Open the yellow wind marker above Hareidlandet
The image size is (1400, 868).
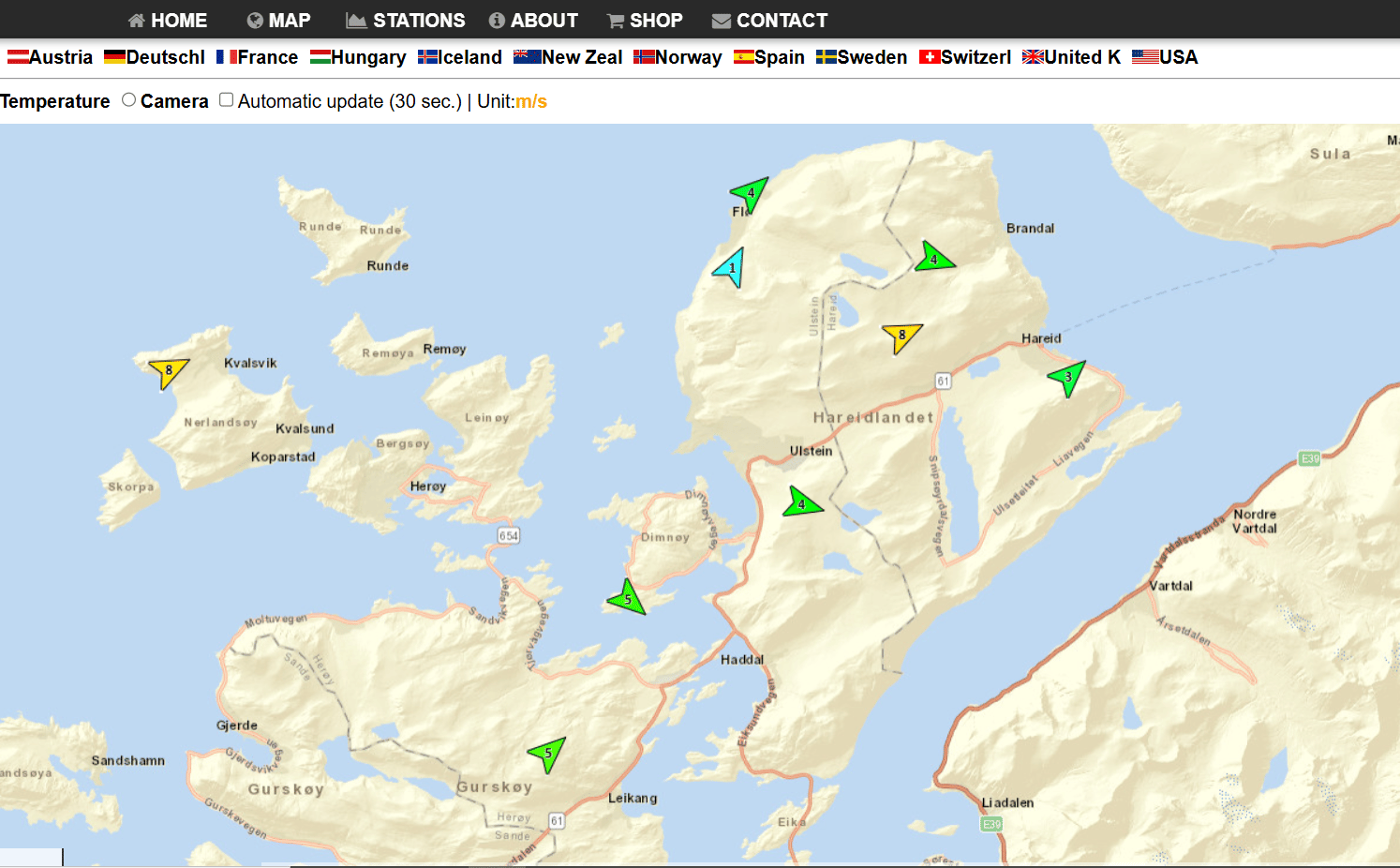click(901, 336)
